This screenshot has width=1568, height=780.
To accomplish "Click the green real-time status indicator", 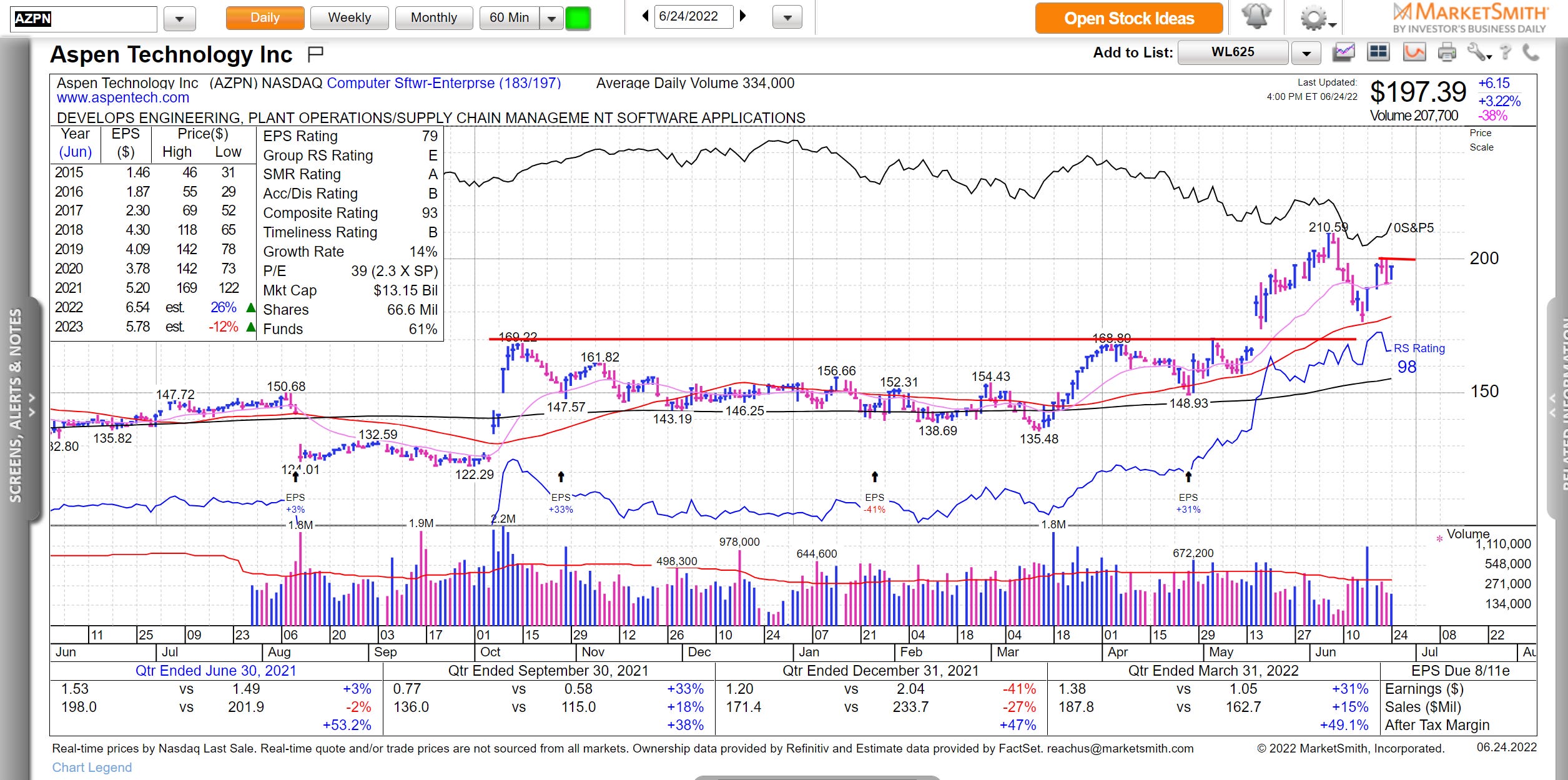I will click(x=578, y=18).
